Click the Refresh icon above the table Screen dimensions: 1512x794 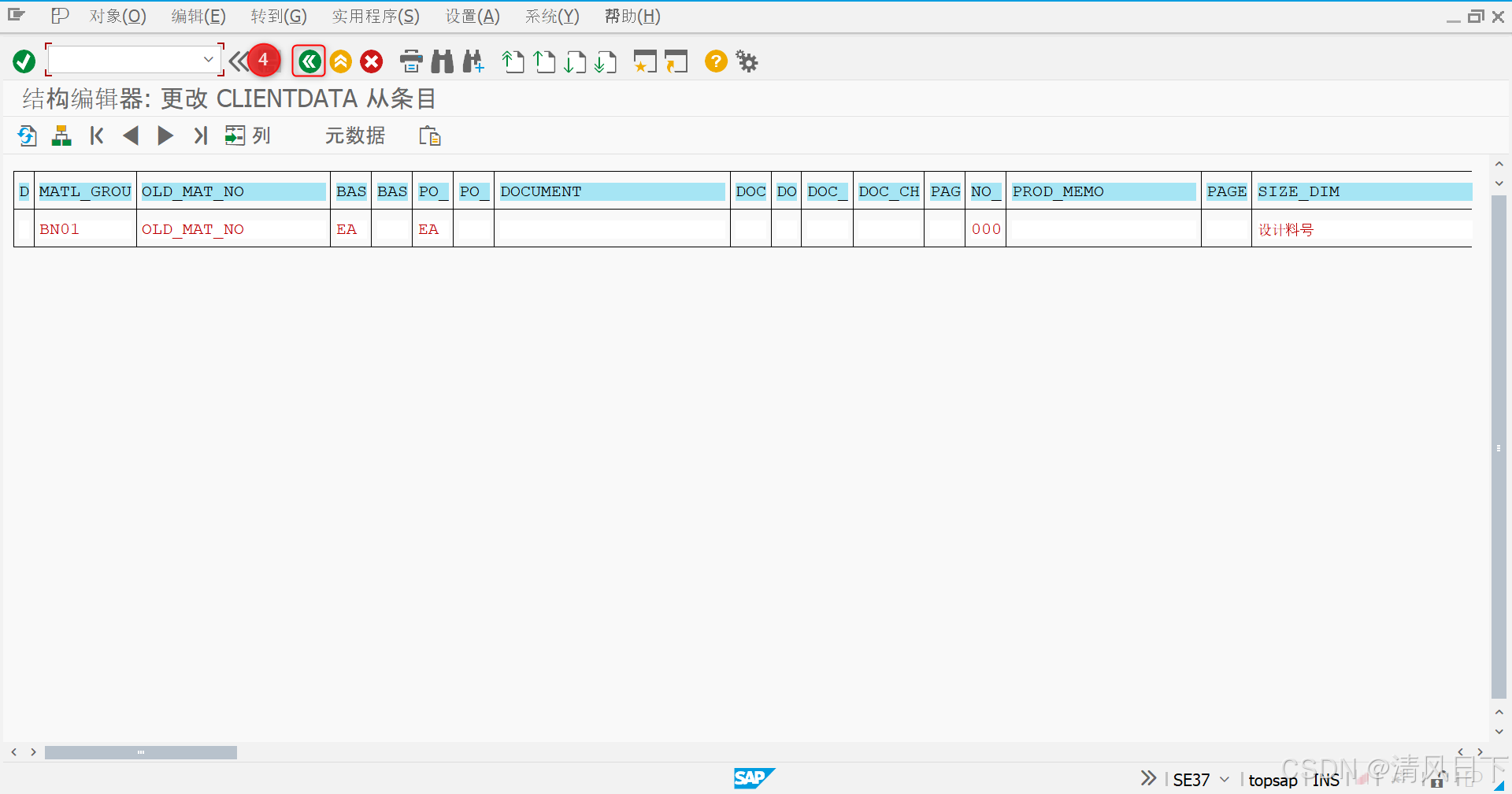[x=27, y=135]
